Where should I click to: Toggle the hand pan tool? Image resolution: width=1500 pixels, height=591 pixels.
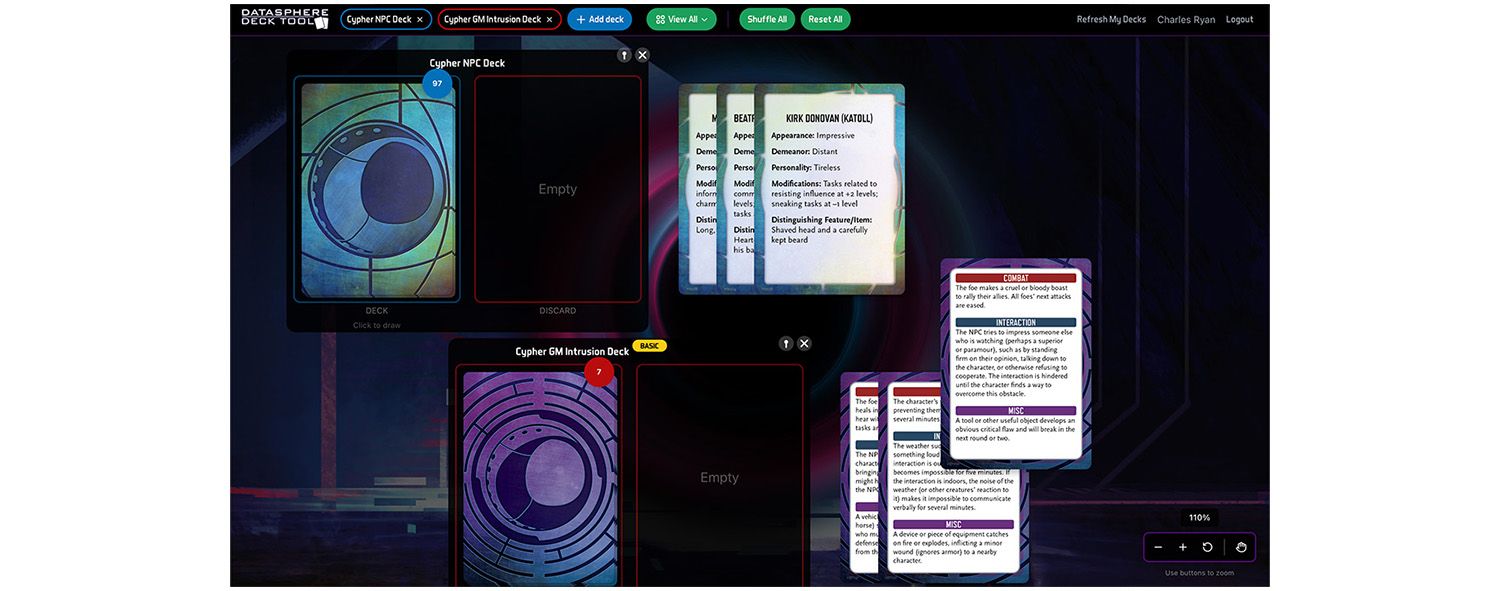pos(1240,547)
